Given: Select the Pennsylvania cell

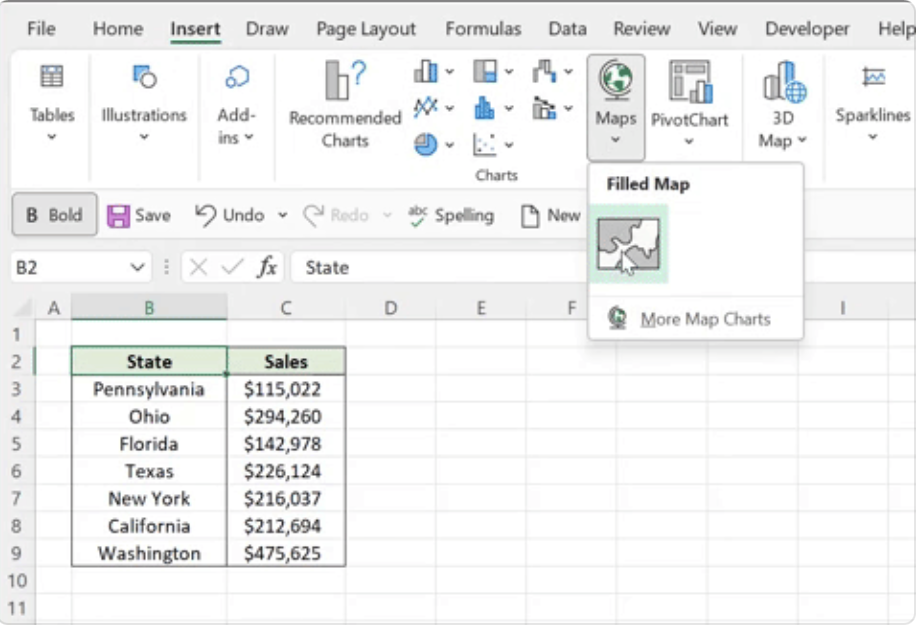Looking at the screenshot, I should coord(149,389).
